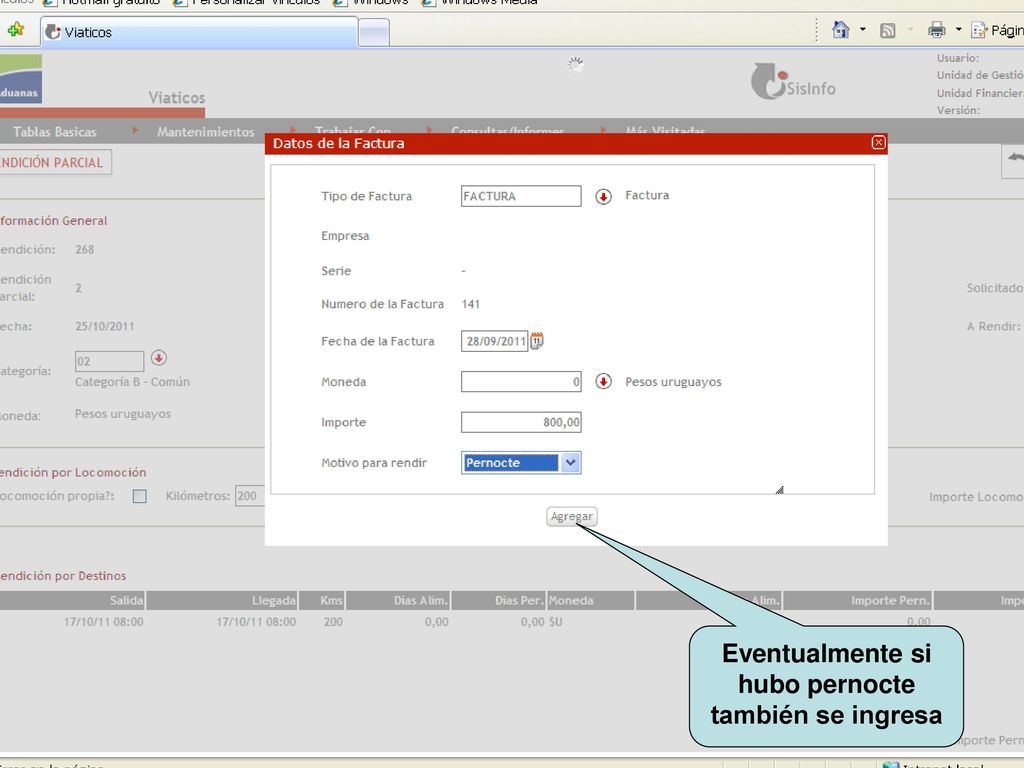
Task: Click the Moneda code input field
Action: 521,381
